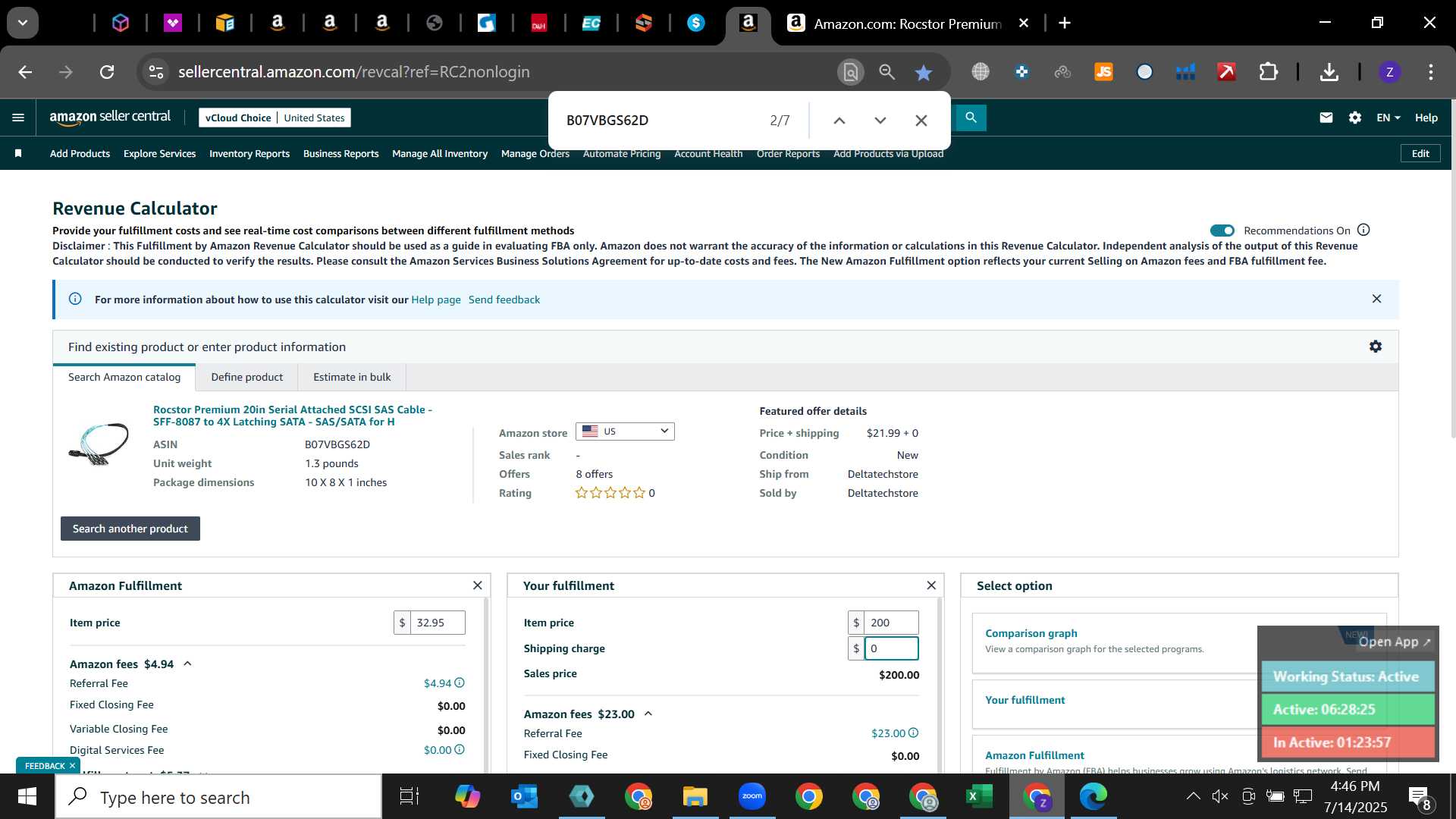Open the Chrome profile avatar Z

pos(1389,72)
